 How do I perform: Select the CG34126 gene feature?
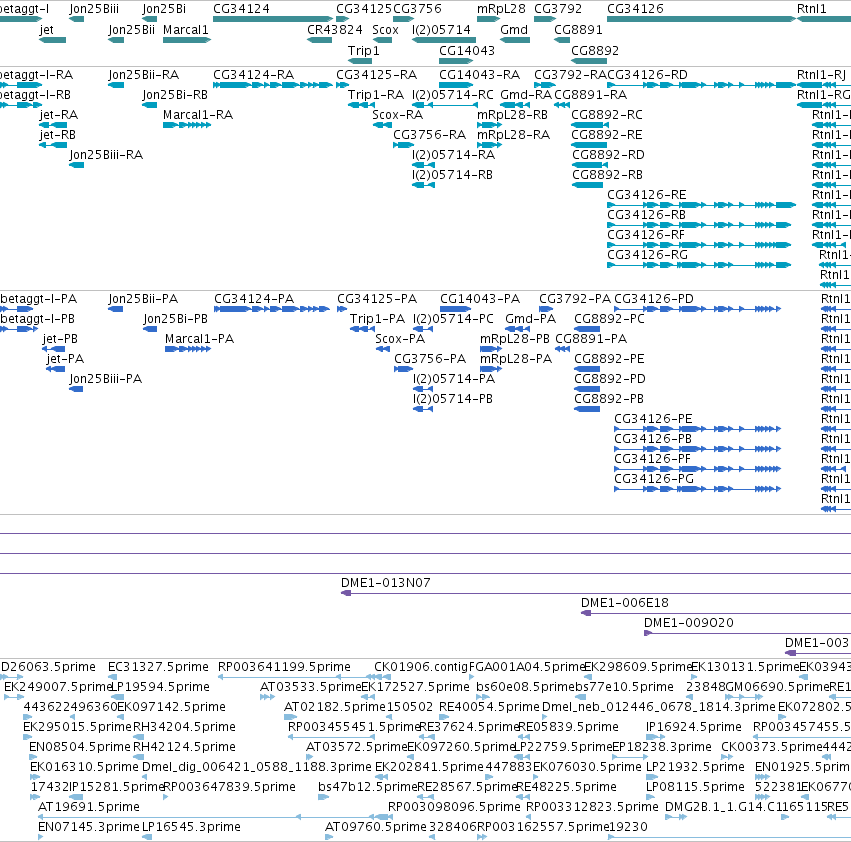tap(701, 19)
